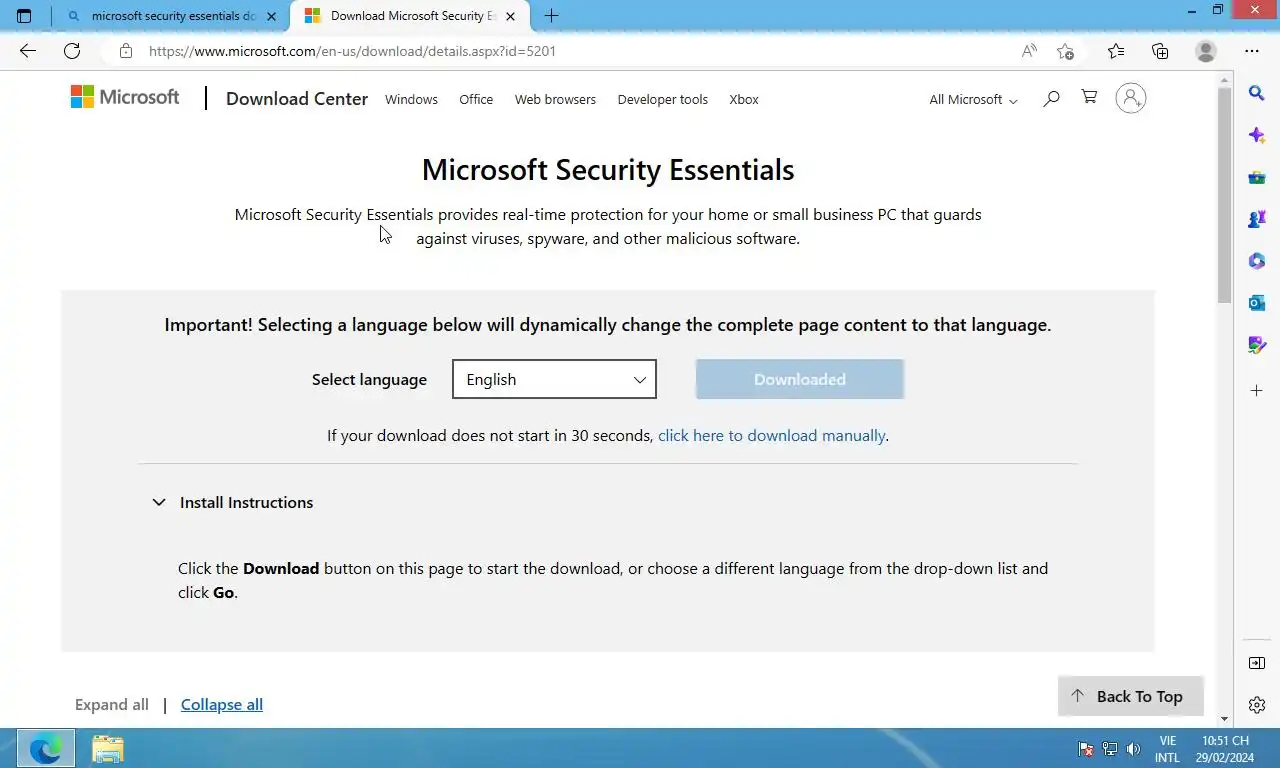Open File Explorer from the taskbar
1280x768 pixels.
(x=107, y=748)
